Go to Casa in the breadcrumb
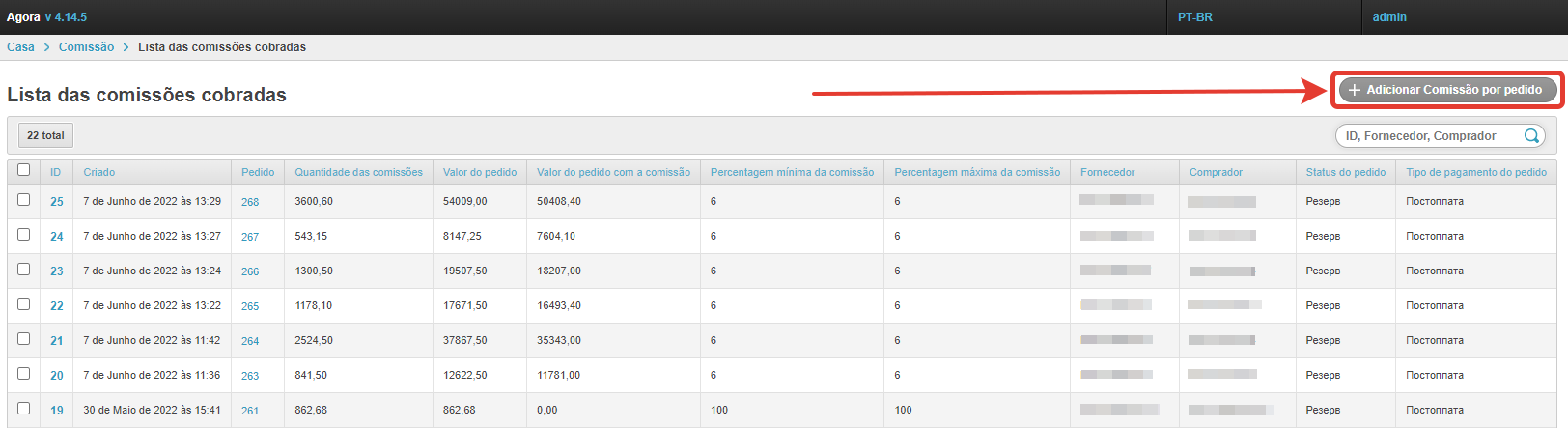The width and height of the screenshot is (1568, 428). point(20,47)
